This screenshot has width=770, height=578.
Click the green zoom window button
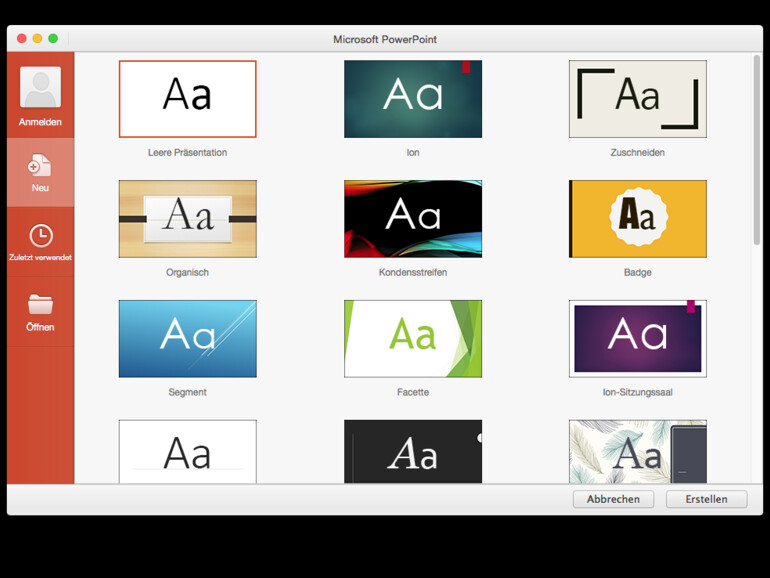53,39
